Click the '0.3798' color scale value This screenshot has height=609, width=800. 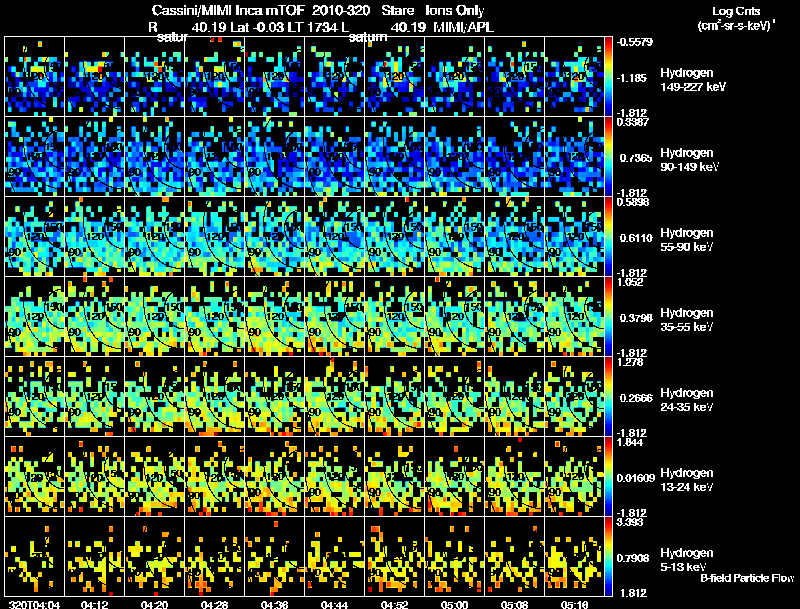tap(636, 318)
